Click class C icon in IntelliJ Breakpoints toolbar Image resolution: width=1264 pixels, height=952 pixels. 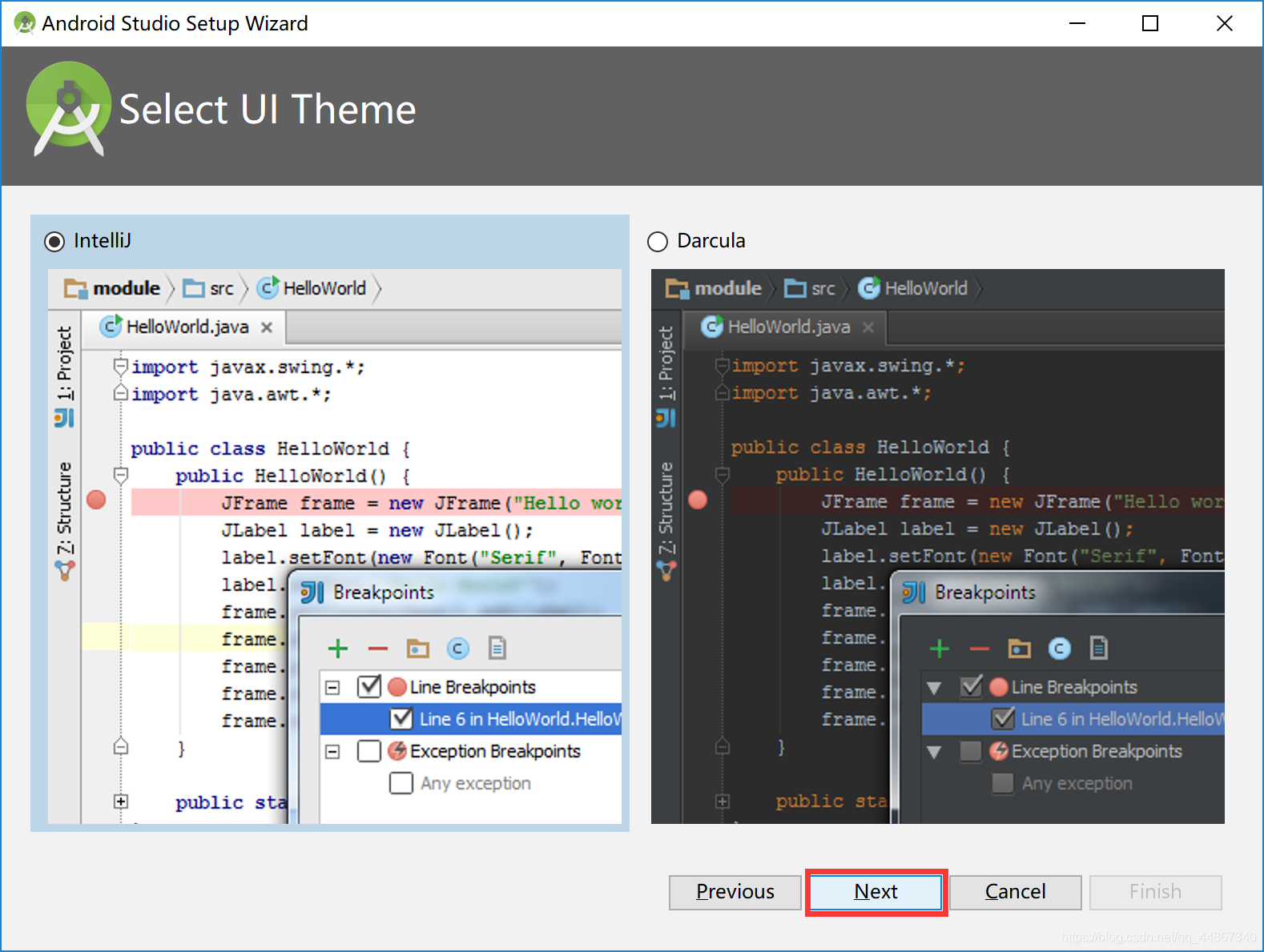[458, 648]
